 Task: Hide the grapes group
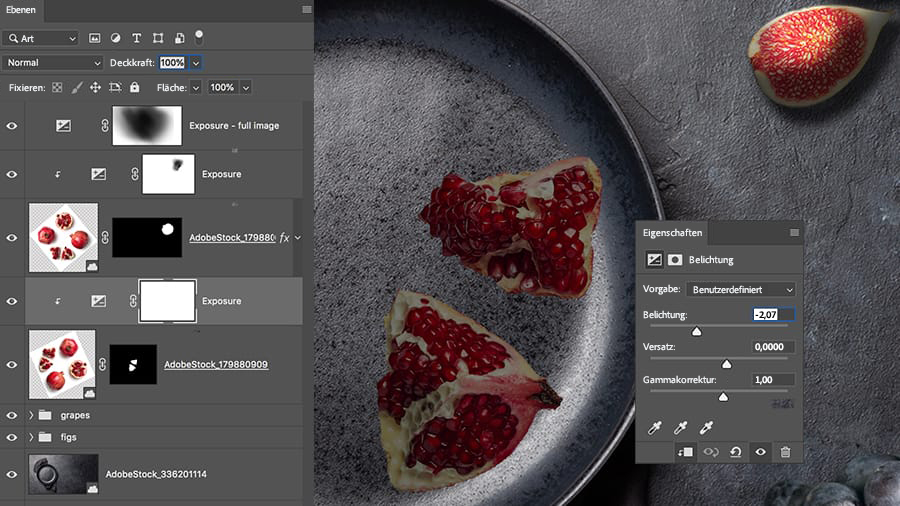[11, 415]
